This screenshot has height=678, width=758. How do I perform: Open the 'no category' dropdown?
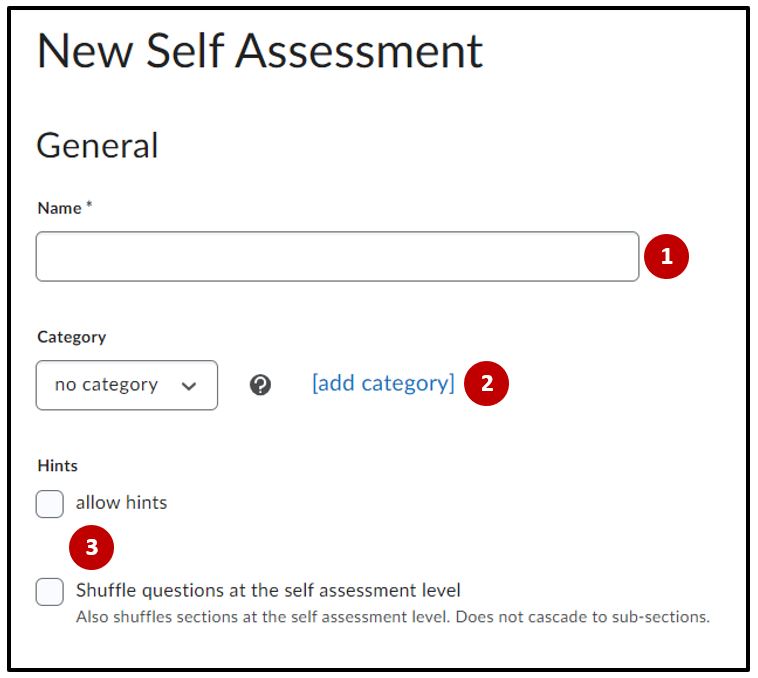[126, 385]
